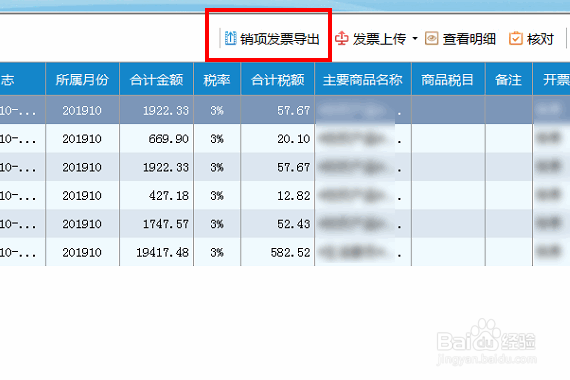The image size is (570, 380).
Task: Click the 备注 column header
Action: (509, 79)
